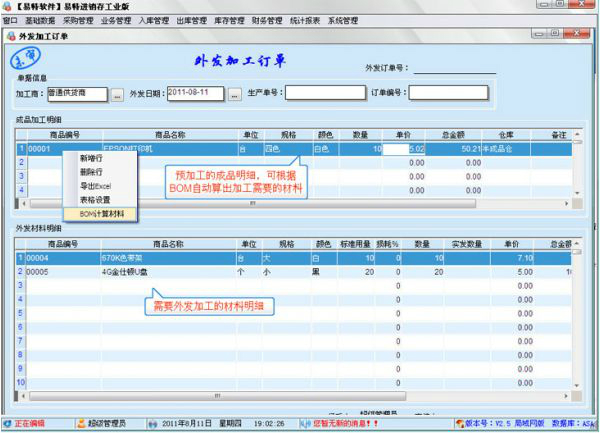
Task: Click the 订单编号 input field
Action: [x=448, y=93]
